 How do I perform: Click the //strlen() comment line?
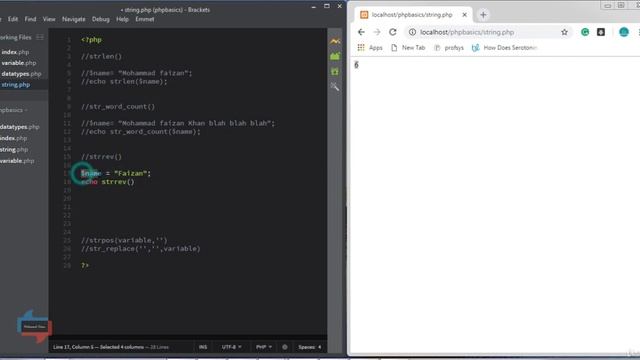[102, 56]
